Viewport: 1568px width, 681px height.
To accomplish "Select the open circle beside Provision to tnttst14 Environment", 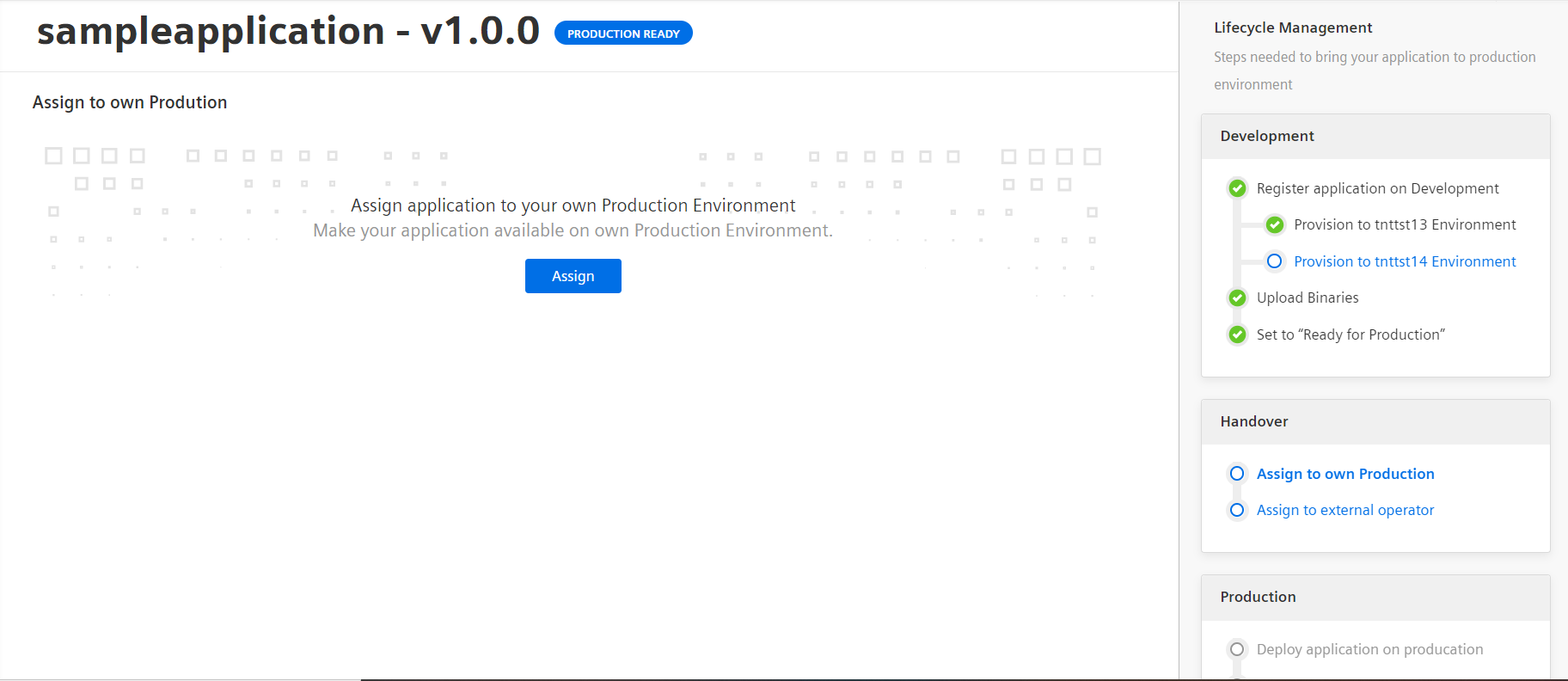I will click(1275, 261).
